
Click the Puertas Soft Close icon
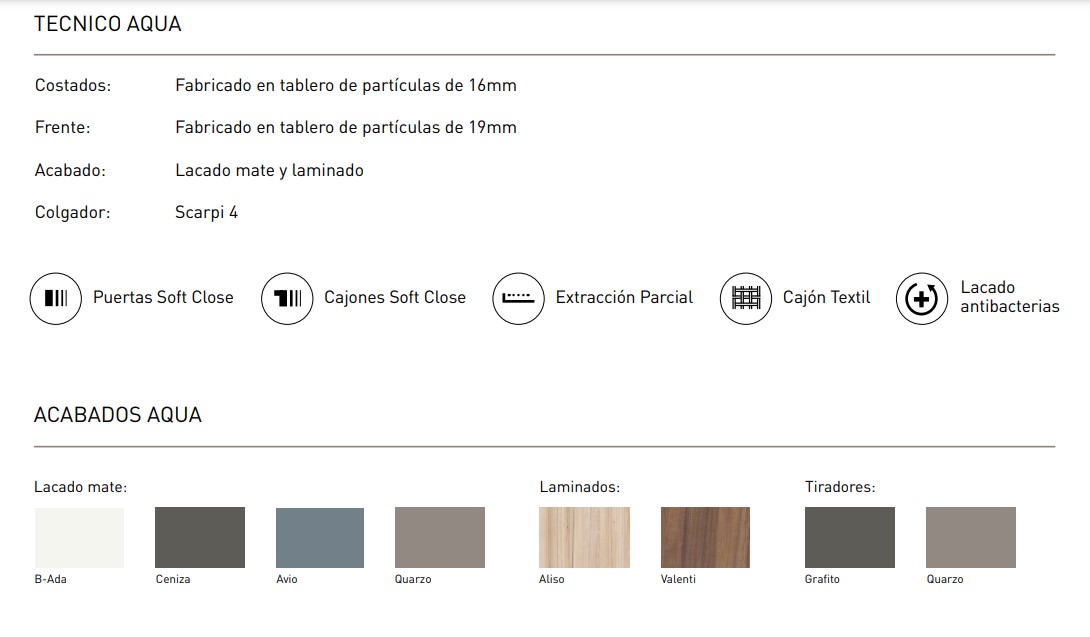(x=56, y=298)
